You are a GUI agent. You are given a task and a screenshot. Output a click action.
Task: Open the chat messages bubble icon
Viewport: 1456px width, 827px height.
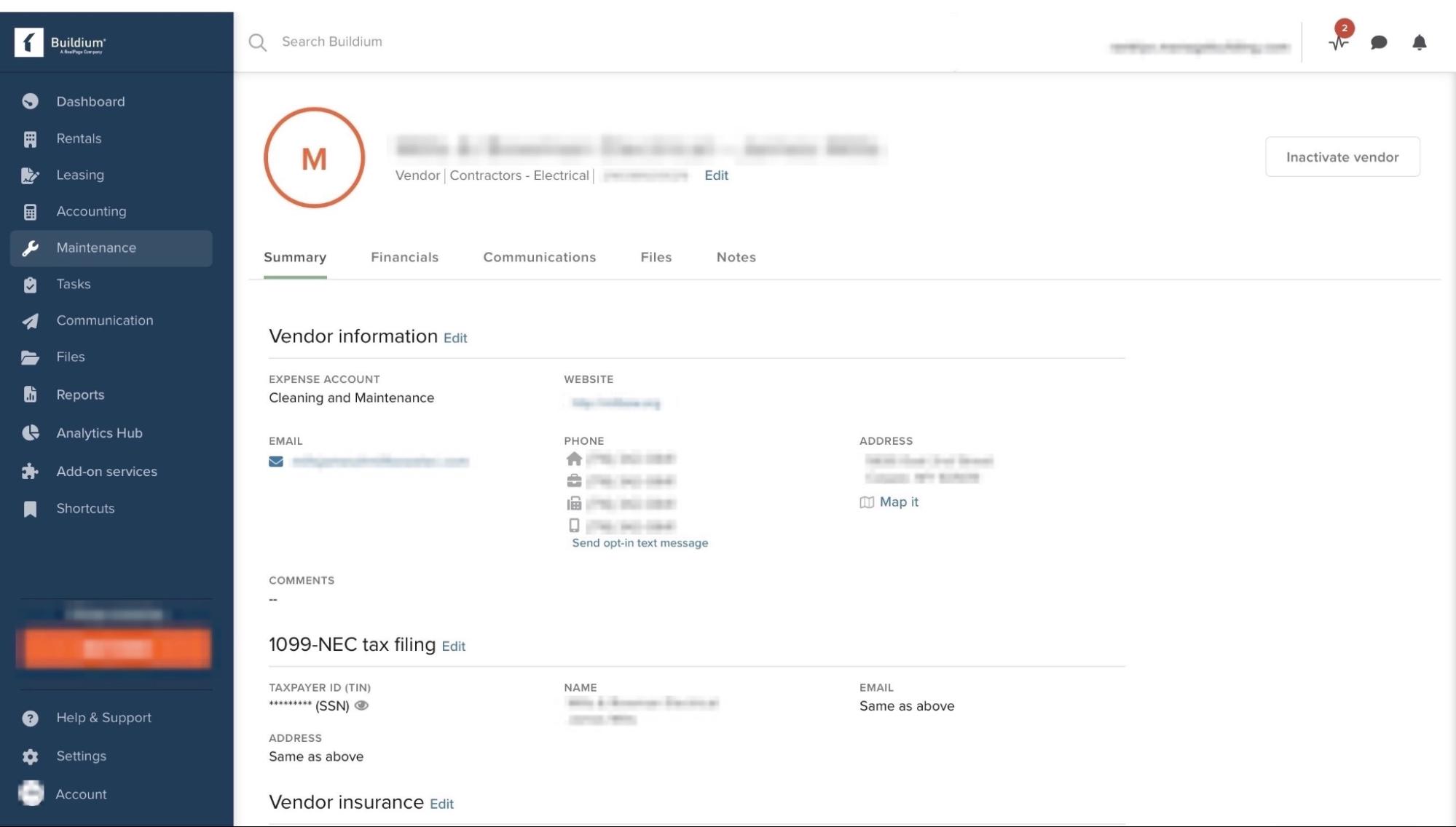point(1377,43)
